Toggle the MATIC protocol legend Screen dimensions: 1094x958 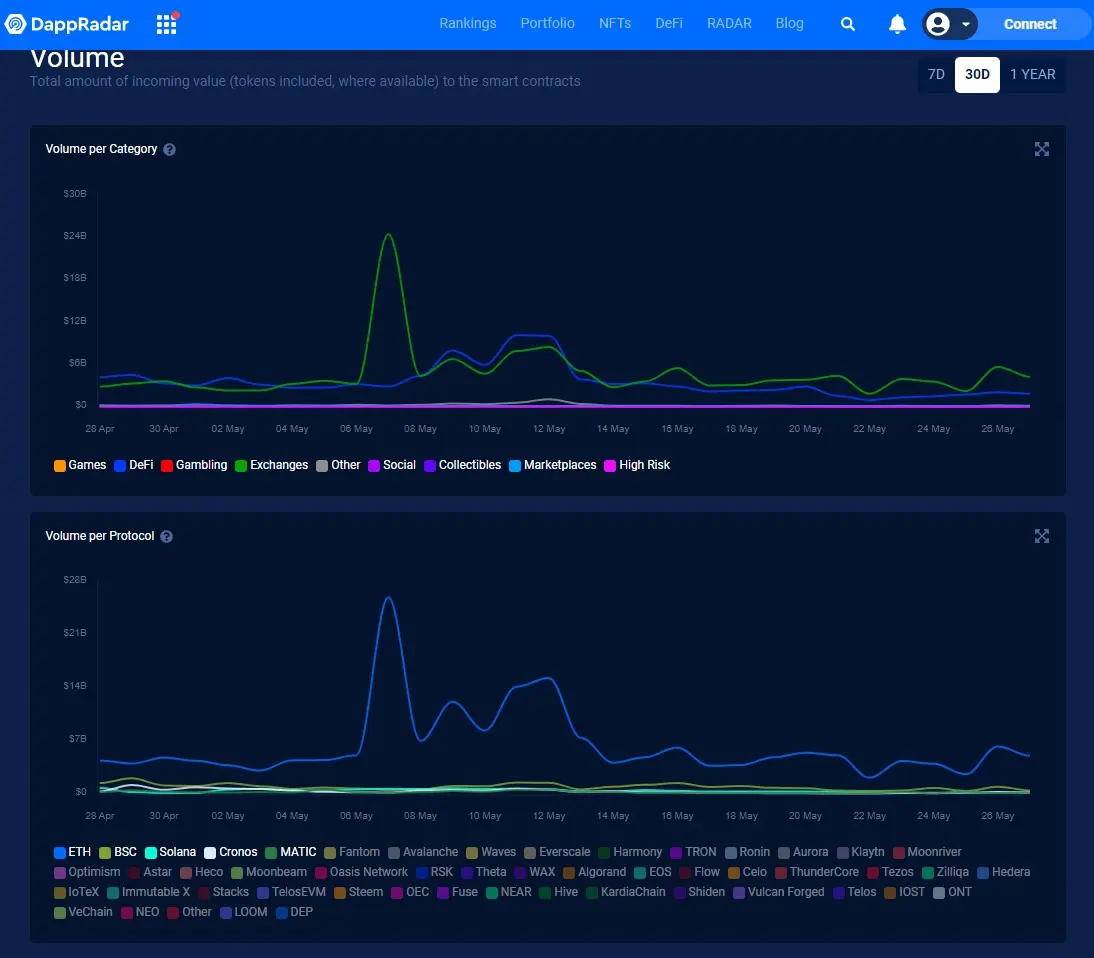pos(291,853)
